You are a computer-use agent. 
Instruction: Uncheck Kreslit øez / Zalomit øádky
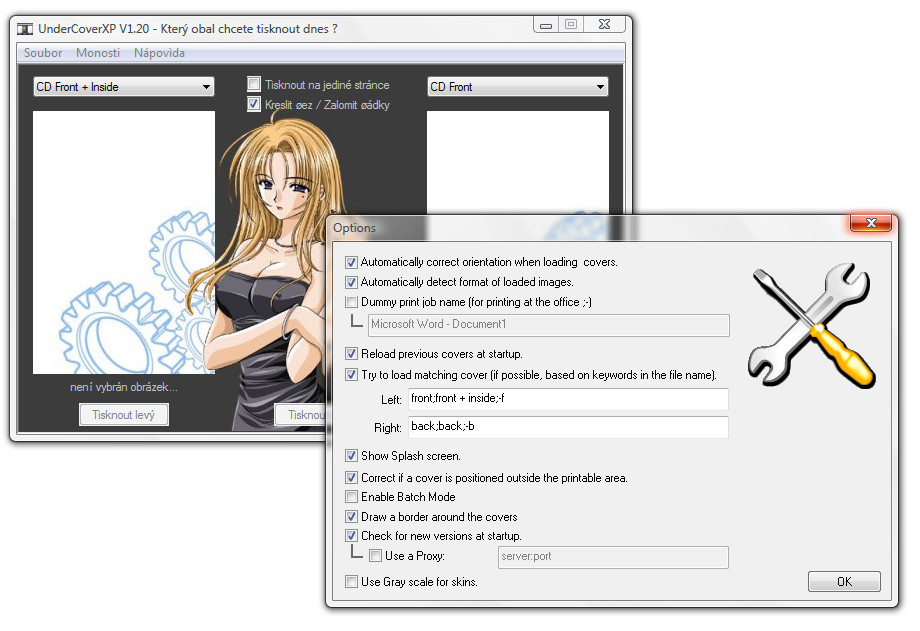(x=253, y=104)
